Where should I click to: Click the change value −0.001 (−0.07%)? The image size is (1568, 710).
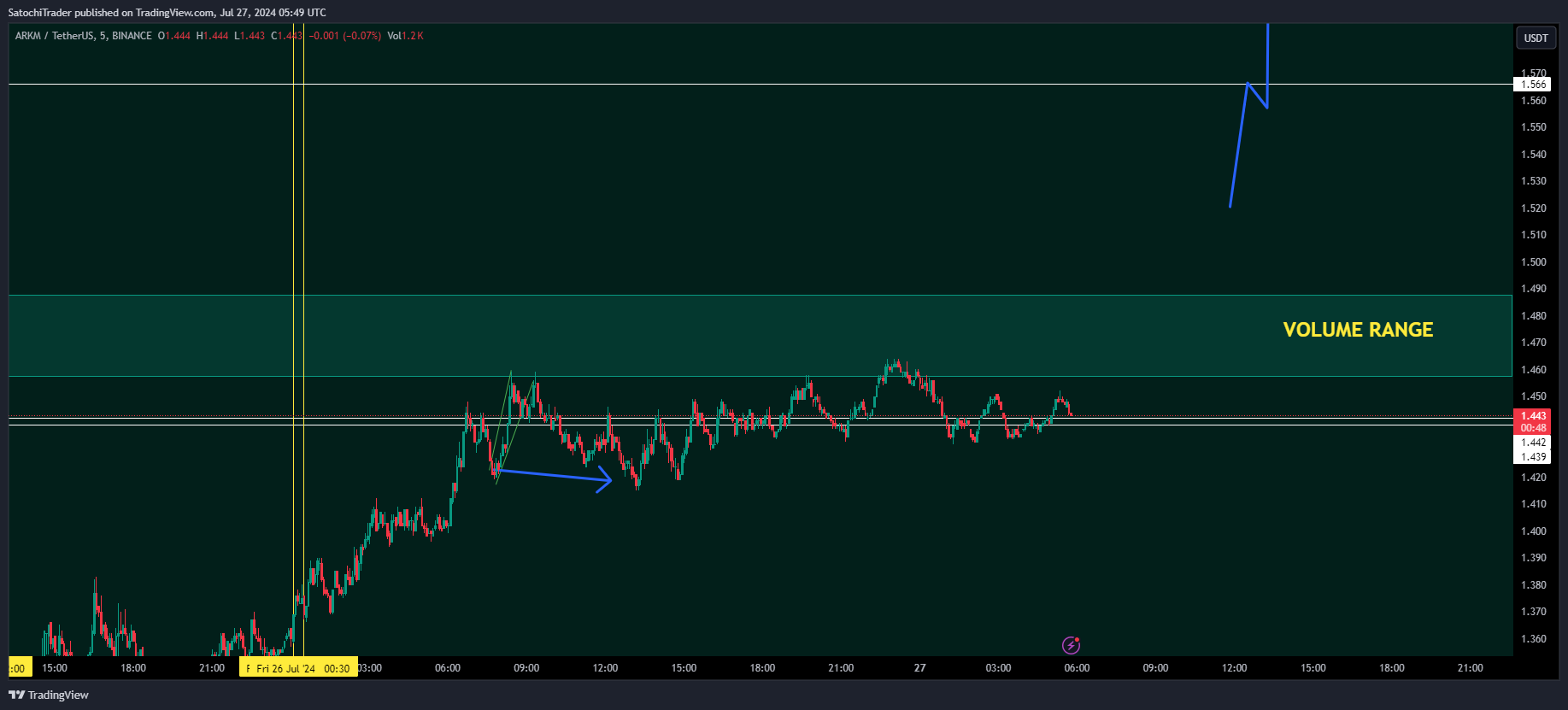point(345,36)
